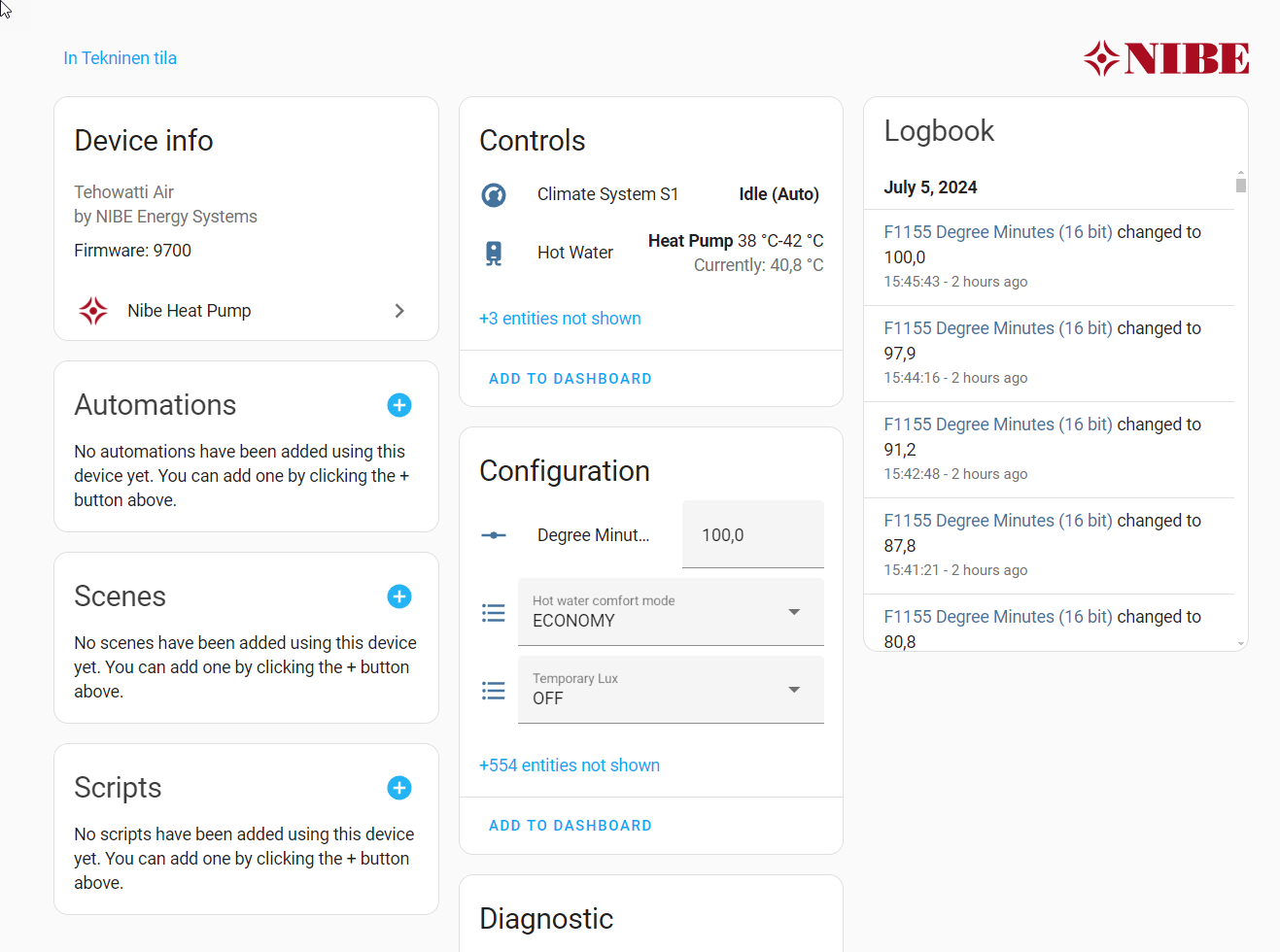Click the plus icon to add an automation

pos(398,405)
